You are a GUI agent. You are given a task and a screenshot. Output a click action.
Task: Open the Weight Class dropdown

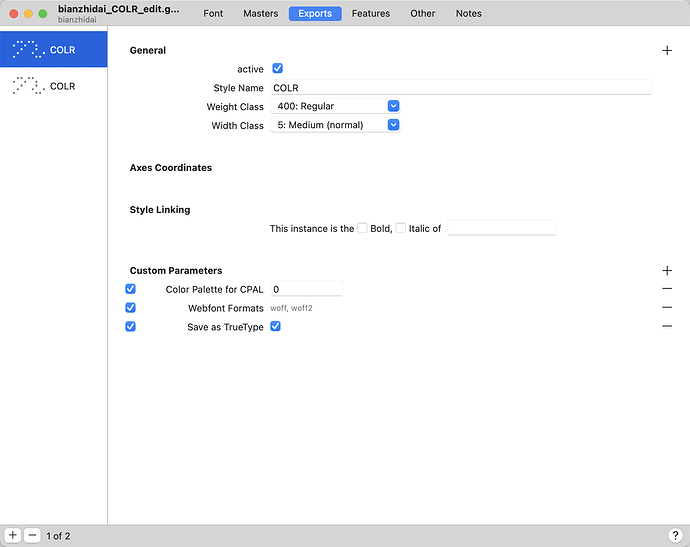coord(335,106)
